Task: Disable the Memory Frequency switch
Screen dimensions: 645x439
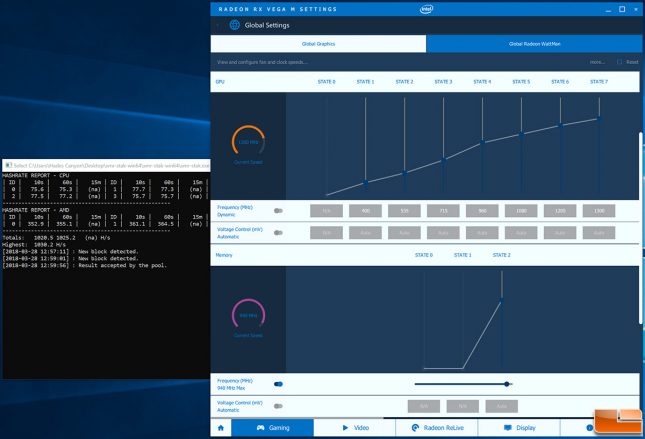Action: [278, 384]
